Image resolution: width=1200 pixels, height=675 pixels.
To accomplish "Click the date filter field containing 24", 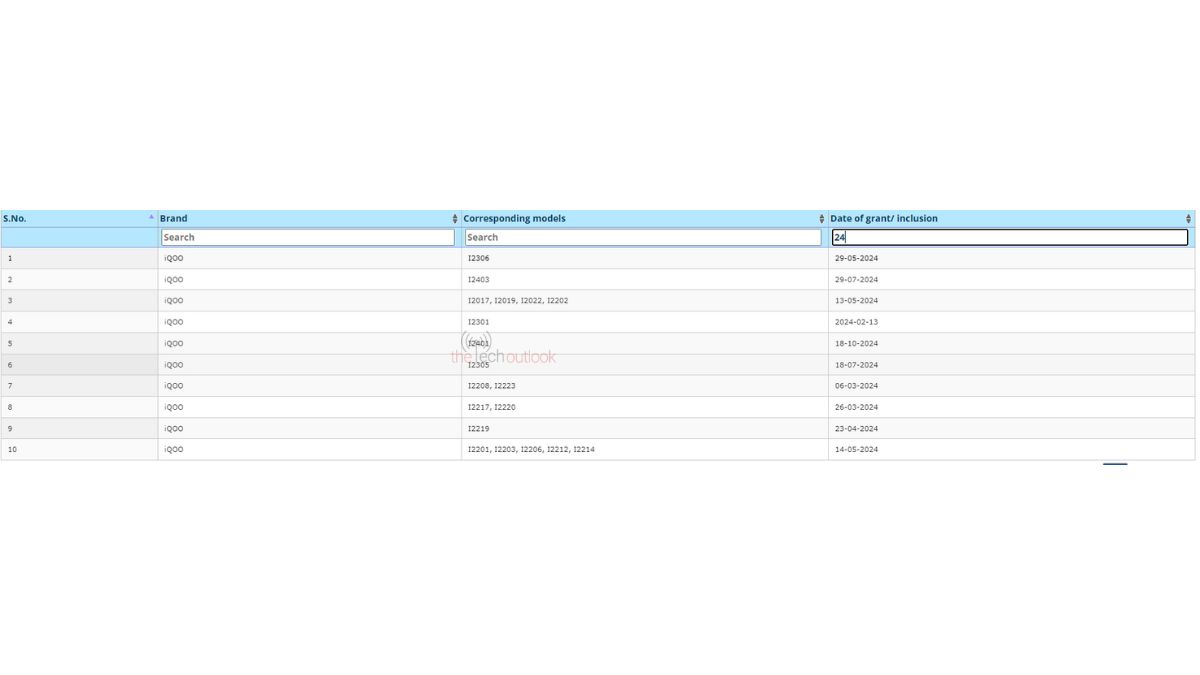I will pyautogui.click(x=1010, y=237).
